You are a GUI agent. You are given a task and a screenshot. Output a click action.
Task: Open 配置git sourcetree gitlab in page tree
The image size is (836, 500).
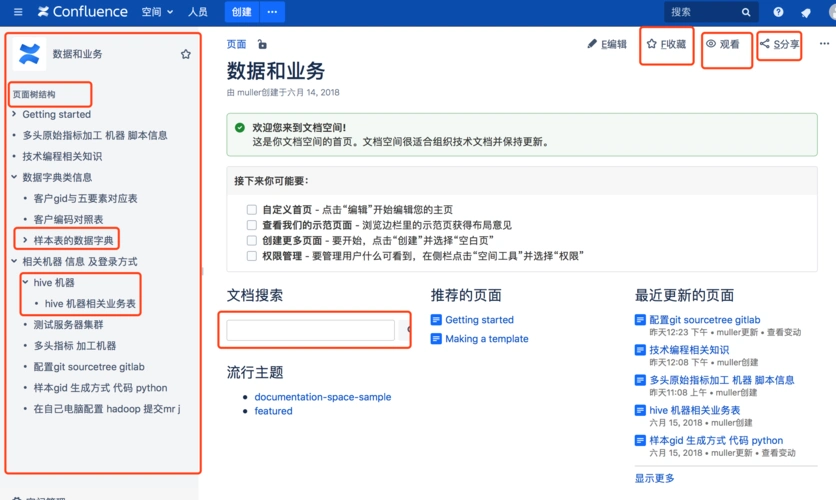pyautogui.click(x=89, y=367)
